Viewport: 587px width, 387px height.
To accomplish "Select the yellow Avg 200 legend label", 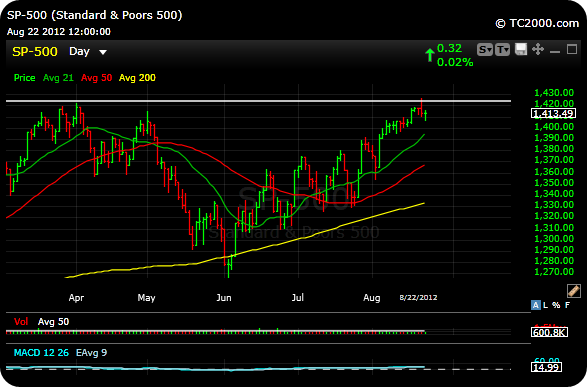I will tap(137, 78).
